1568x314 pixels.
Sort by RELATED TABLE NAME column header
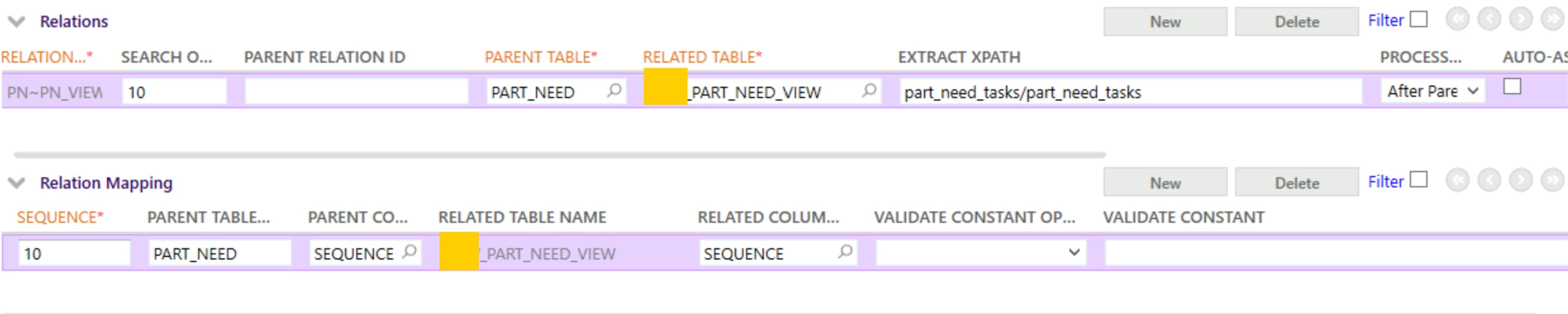(x=522, y=217)
